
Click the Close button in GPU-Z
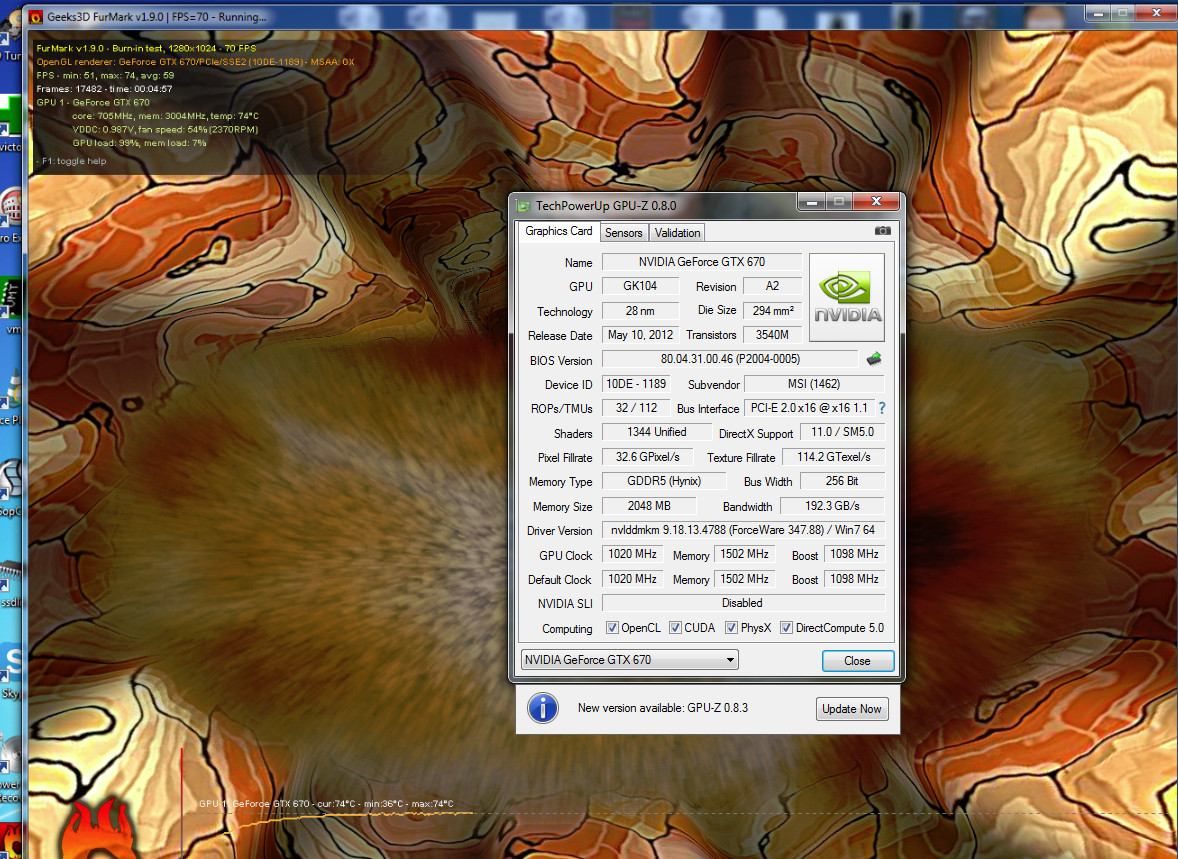tap(857, 661)
